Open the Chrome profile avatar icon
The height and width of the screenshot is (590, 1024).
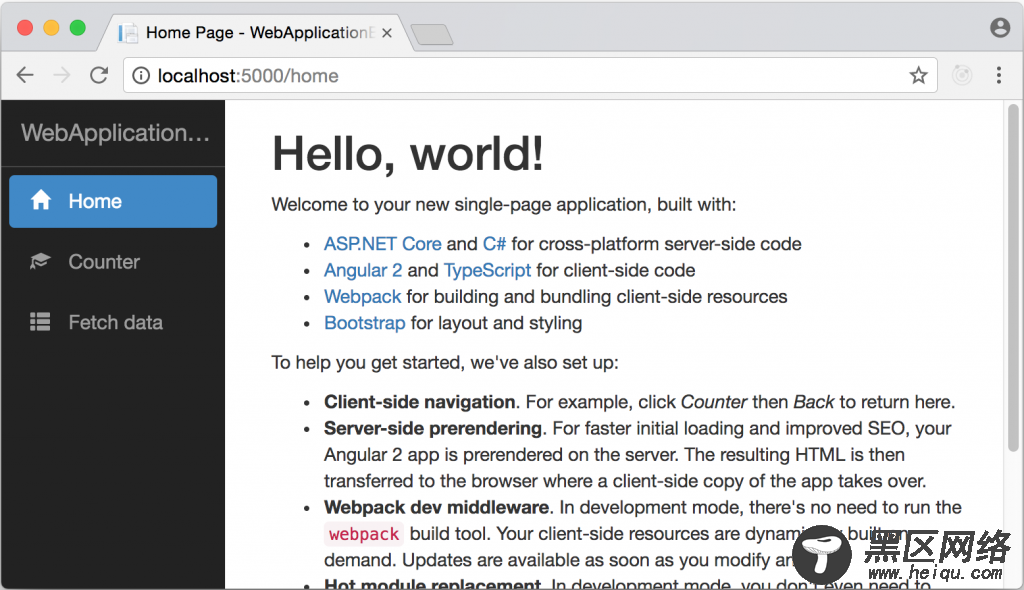(1000, 27)
